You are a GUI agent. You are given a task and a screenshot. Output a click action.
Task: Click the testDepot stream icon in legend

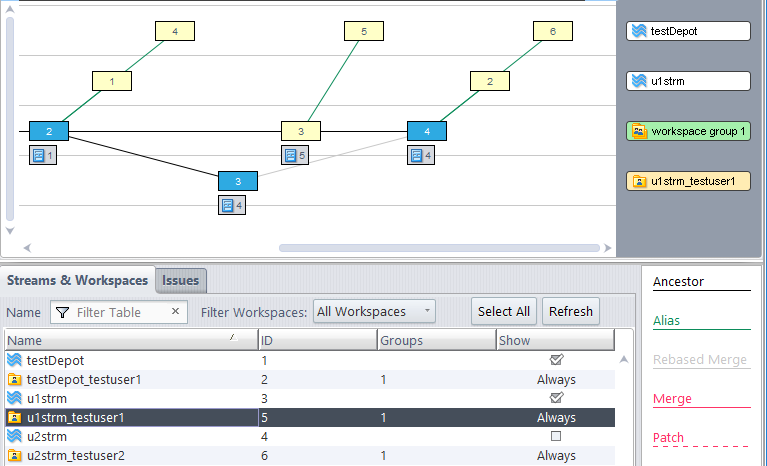tap(638, 31)
